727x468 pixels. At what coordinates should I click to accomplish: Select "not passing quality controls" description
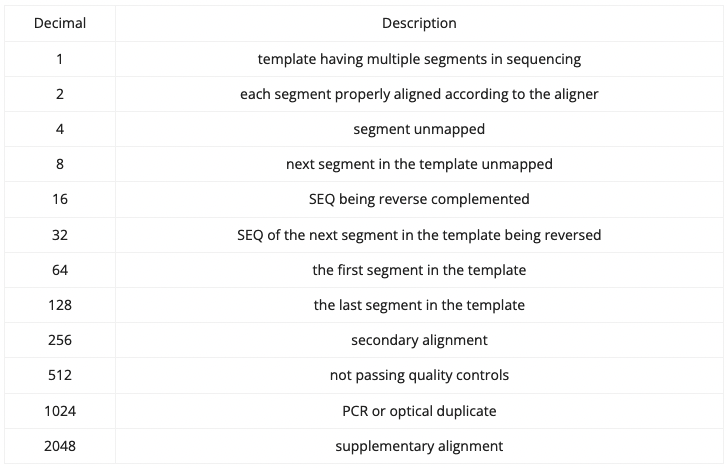click(x=419, y=375)
